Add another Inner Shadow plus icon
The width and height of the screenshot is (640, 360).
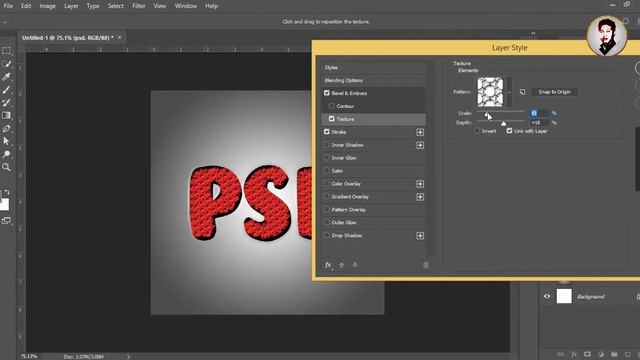pos(420,145)
